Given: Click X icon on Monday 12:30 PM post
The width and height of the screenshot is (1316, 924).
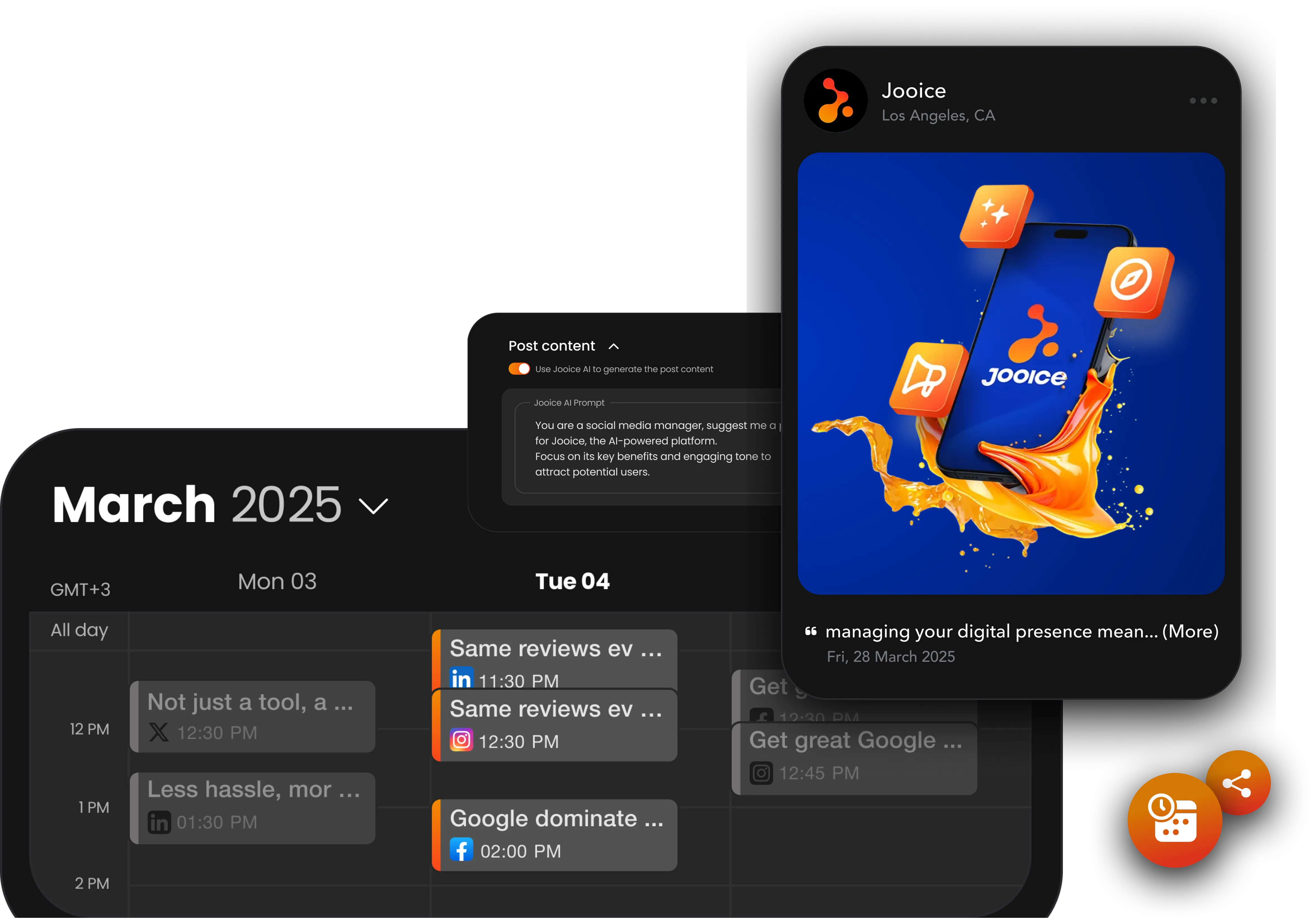Looking at the screenshot, I should 159,732.
